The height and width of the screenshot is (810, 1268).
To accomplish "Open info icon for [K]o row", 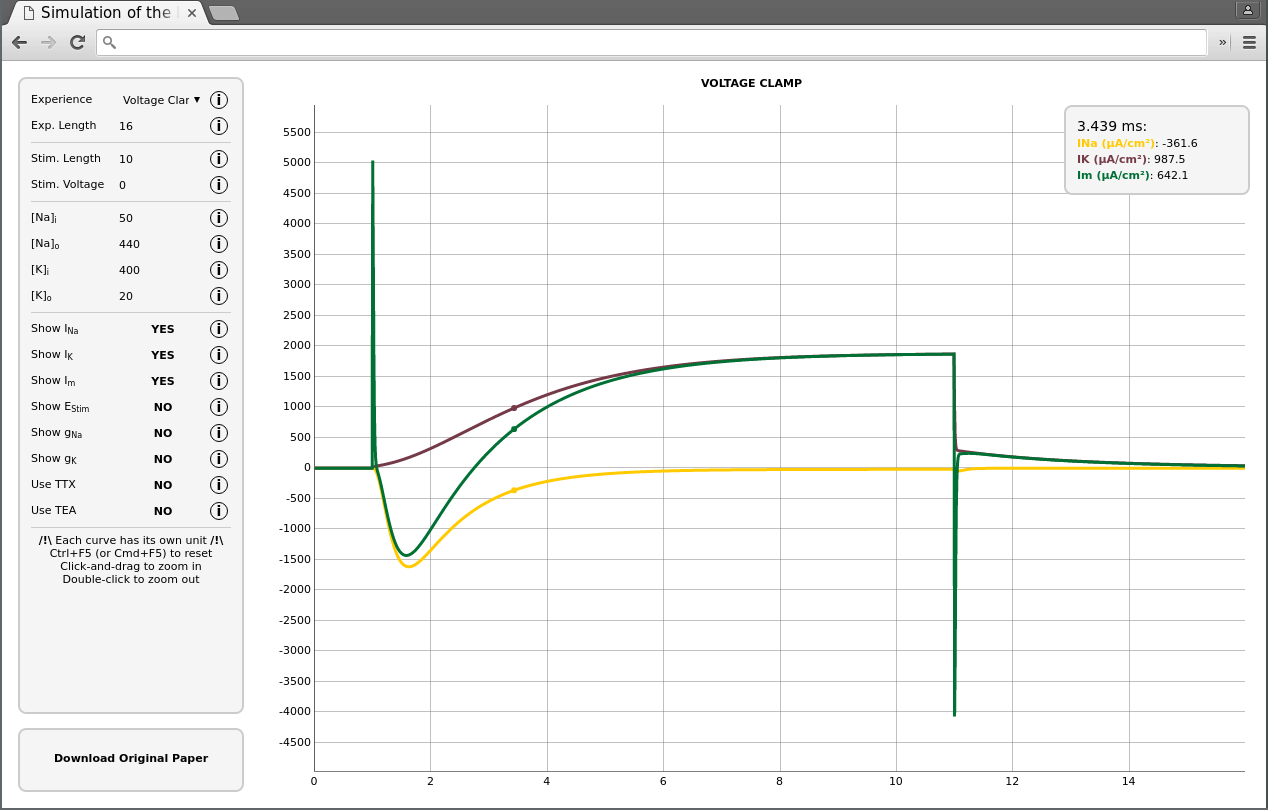I will pyautogui.click(x=219, y=296).
